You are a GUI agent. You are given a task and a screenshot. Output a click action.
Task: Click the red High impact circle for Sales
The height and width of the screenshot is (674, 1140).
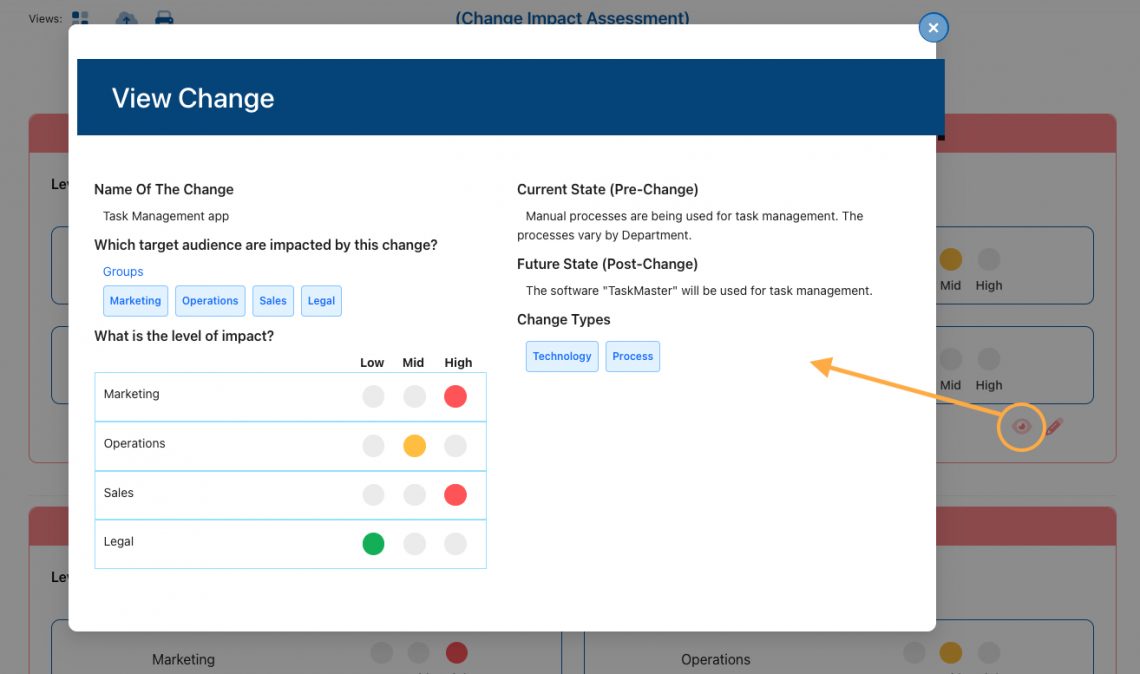point(455,494)
